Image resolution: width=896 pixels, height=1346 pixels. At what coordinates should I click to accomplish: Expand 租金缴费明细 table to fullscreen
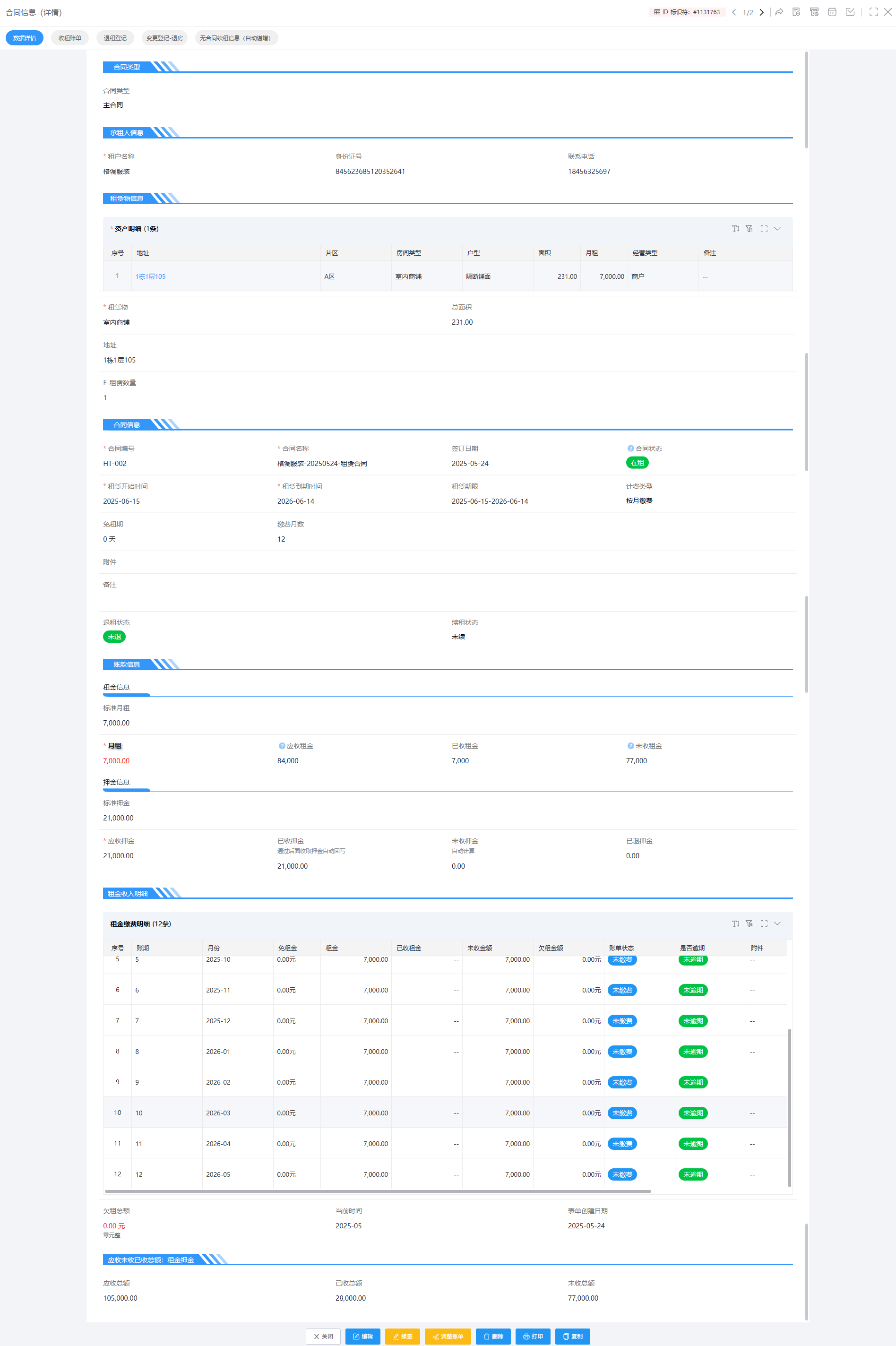[764, 924]
